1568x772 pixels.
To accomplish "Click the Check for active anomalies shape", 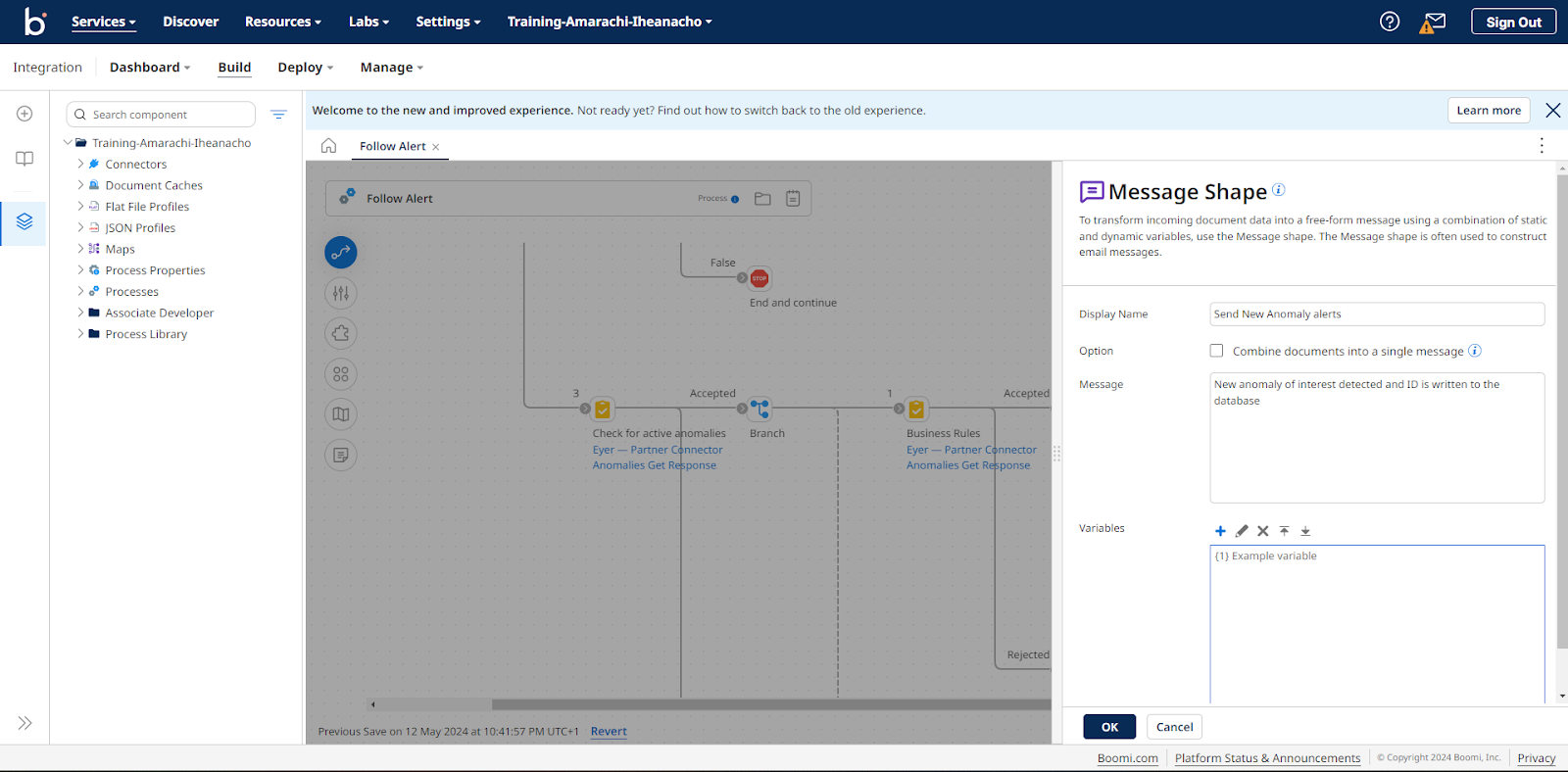I will click(x=603, y=409).
